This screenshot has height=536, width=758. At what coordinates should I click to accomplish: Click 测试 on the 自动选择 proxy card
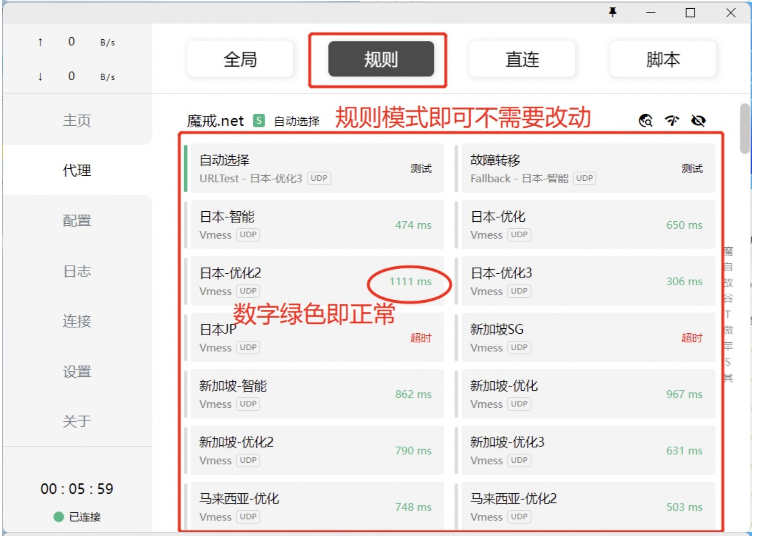coord(421,169)
